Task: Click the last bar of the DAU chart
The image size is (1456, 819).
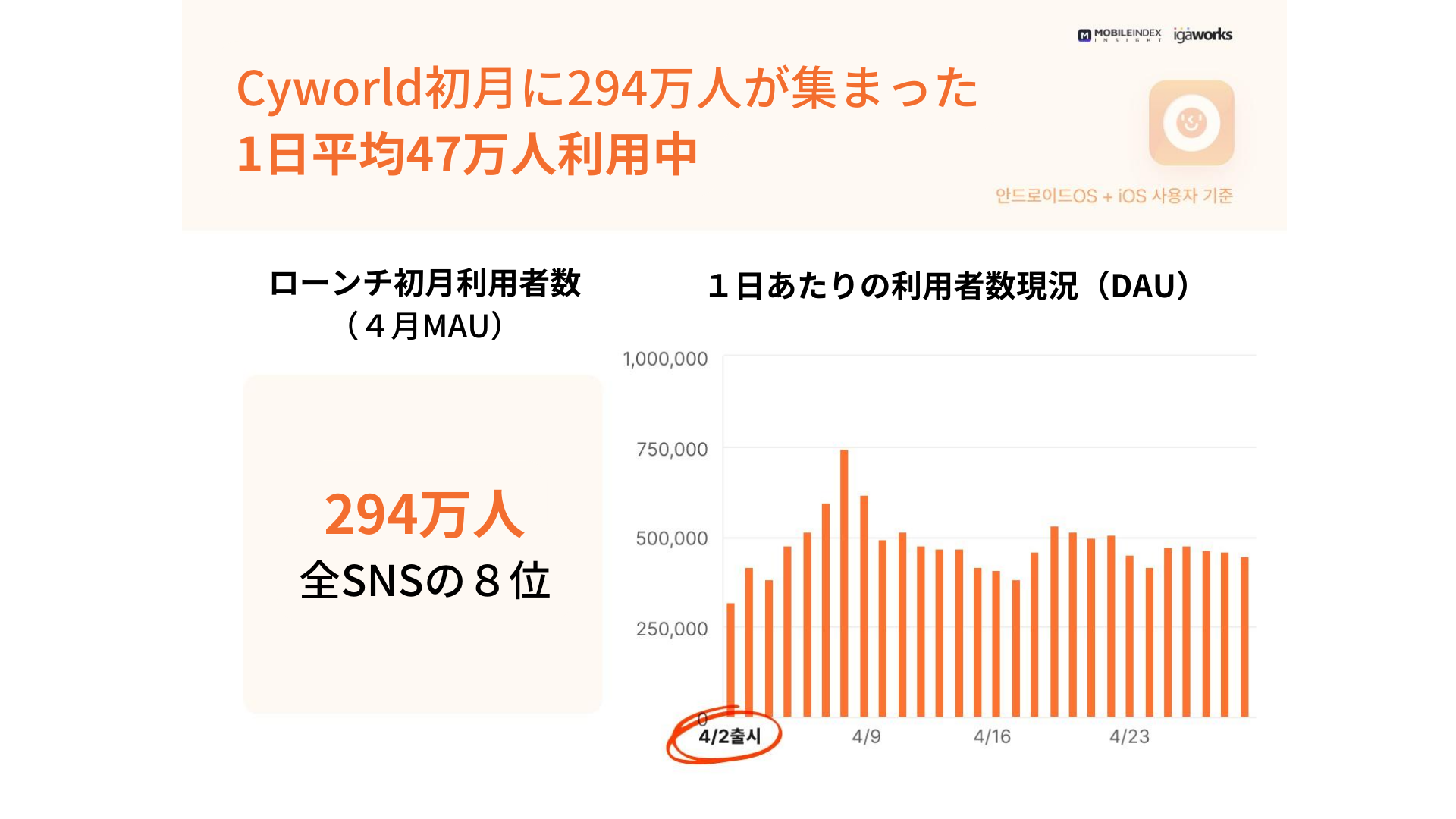Action: click(1244, 637)
